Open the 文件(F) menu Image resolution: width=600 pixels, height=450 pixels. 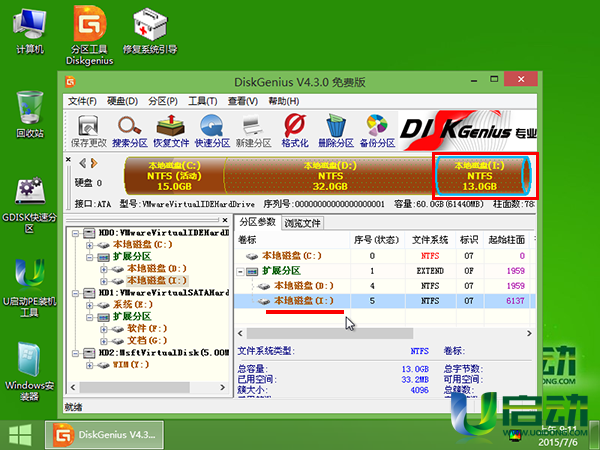pos(82,101)
